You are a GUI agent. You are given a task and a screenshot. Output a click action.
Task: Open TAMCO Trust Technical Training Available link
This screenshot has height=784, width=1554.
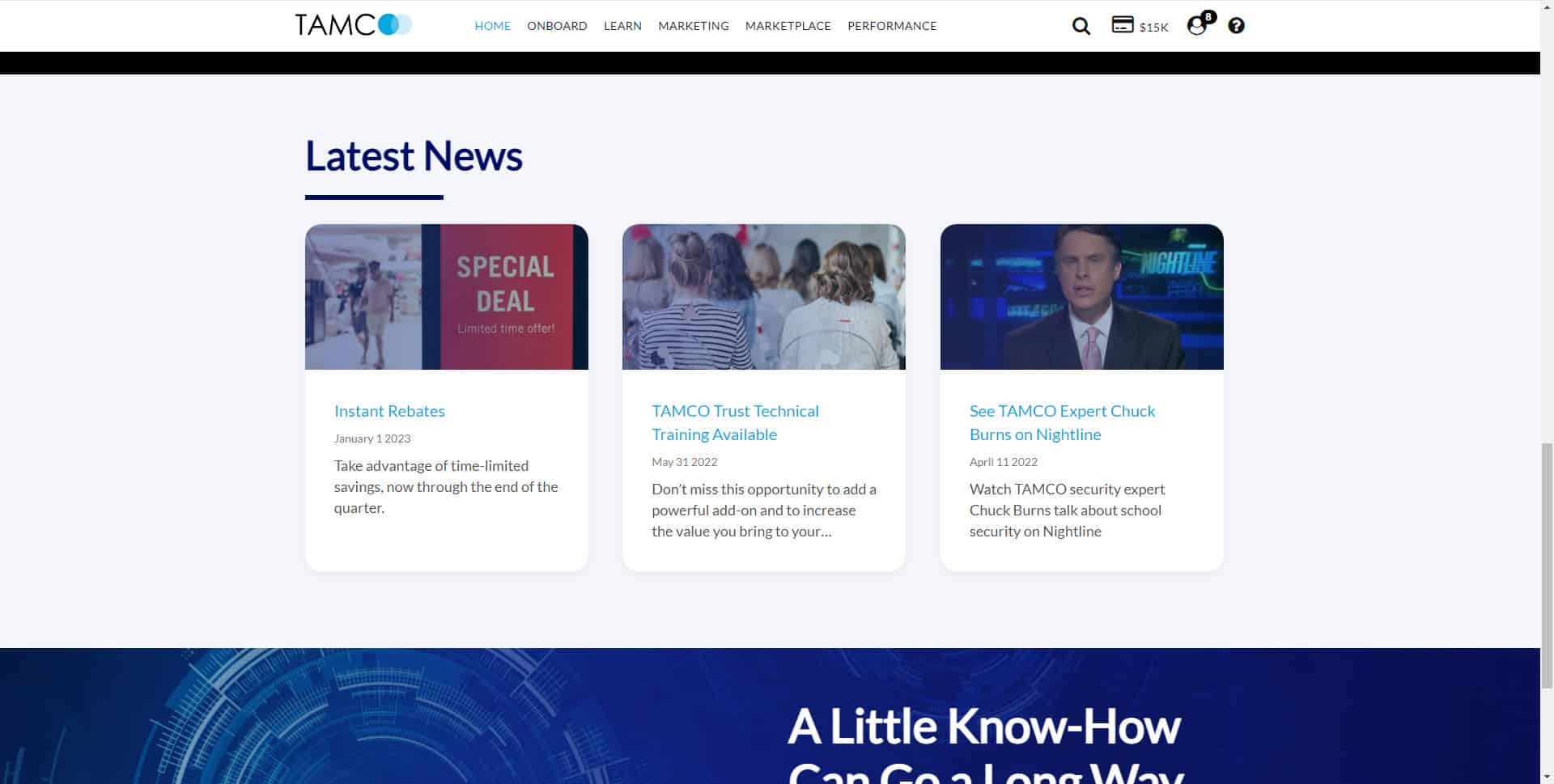(735, 422)
